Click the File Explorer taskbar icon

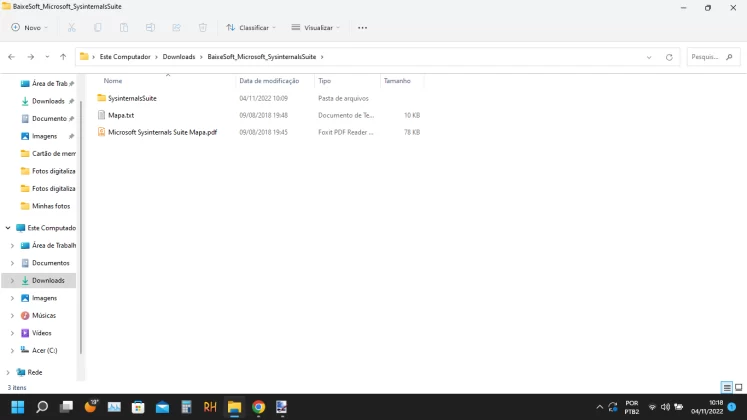tap(234, 407)
